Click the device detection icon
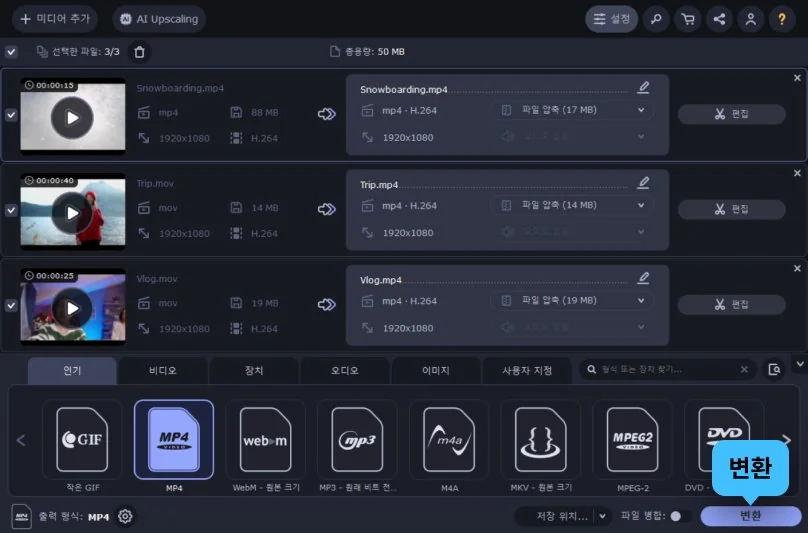The image size is (808, 533). pyautogui.click(x=774, y=370)
